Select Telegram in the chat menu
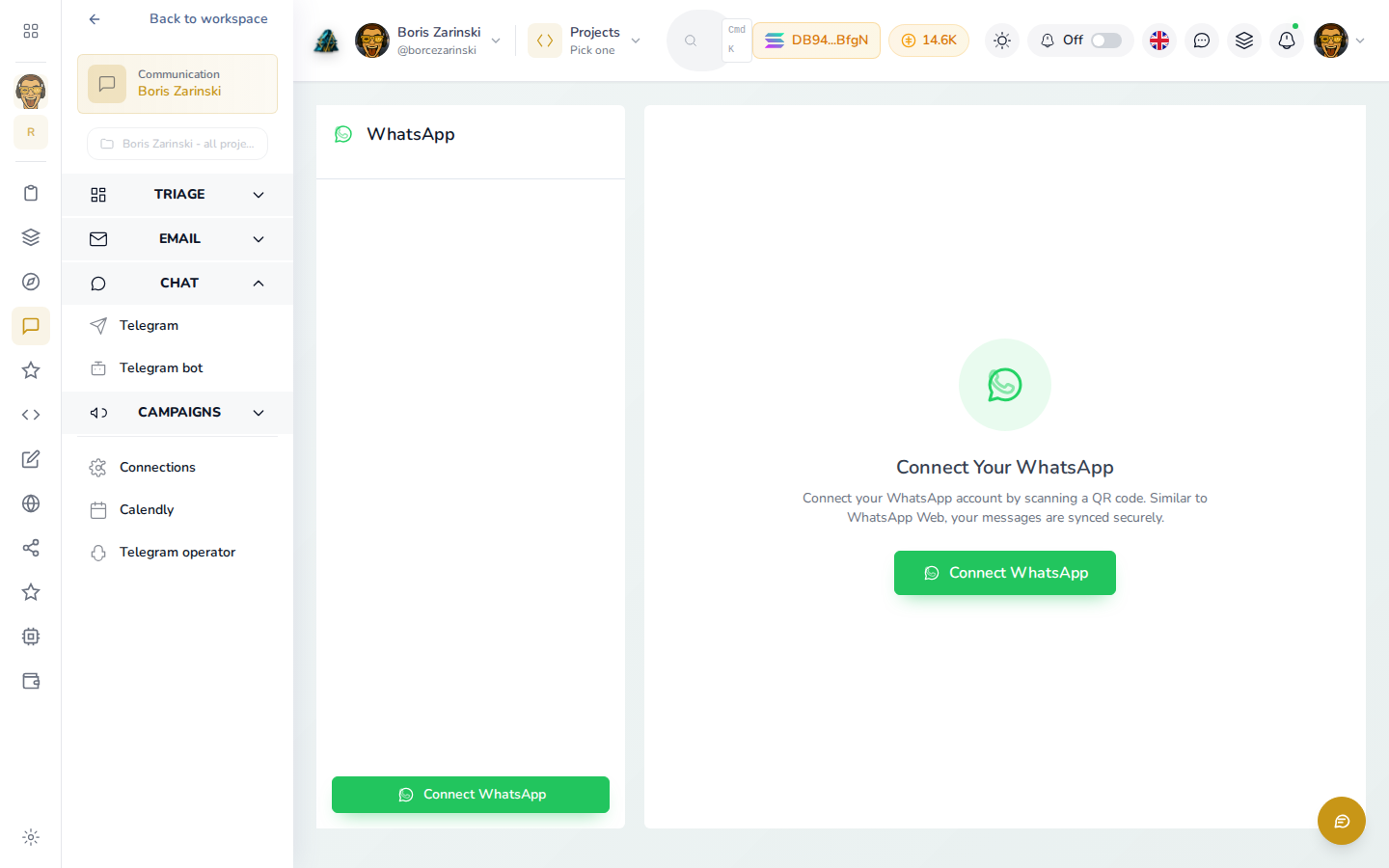1389x868 pixels. (177, 326)
